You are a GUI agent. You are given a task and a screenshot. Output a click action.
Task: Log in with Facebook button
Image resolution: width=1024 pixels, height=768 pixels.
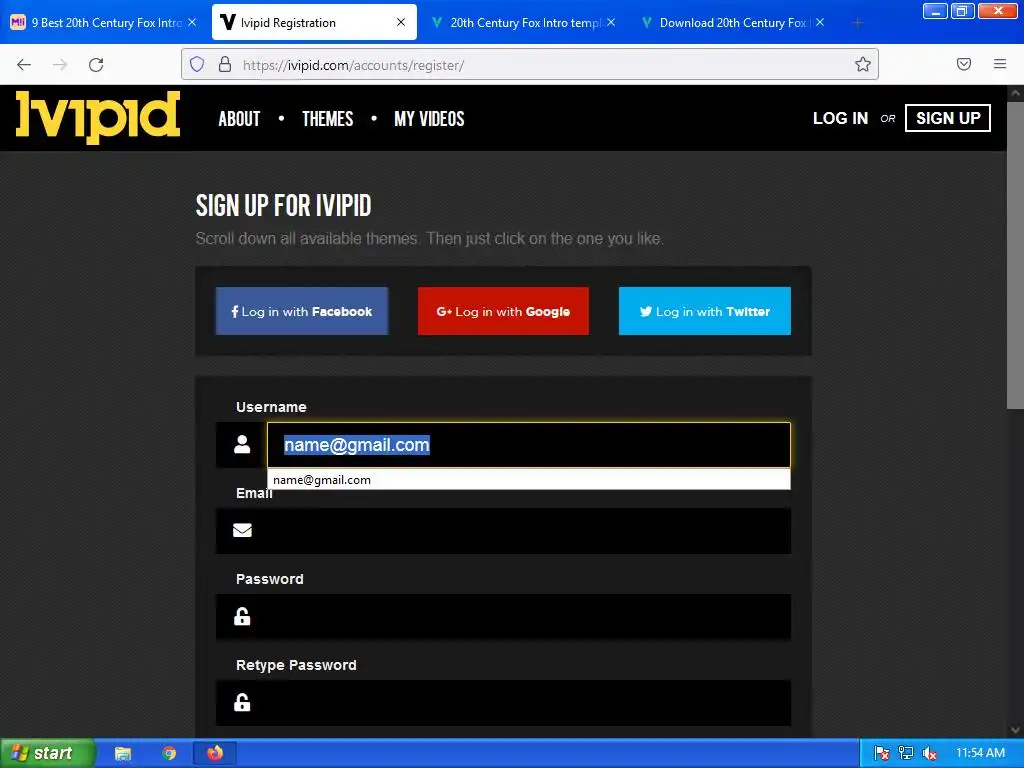click(x=302, y=311)
